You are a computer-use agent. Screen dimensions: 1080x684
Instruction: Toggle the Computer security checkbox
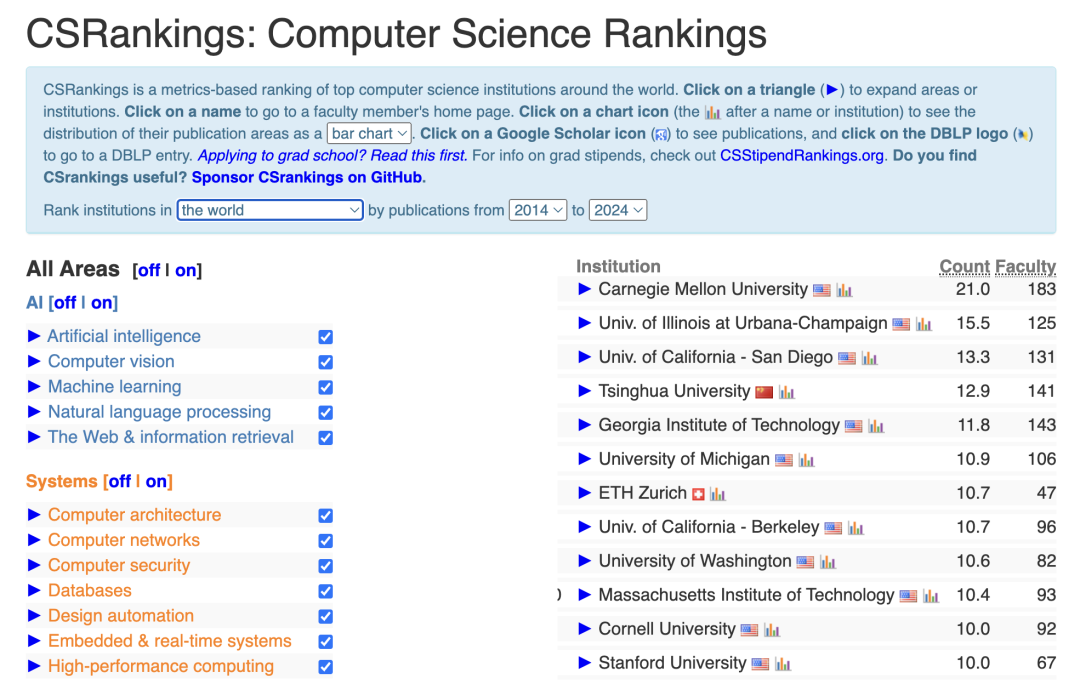tap(326, 566)
